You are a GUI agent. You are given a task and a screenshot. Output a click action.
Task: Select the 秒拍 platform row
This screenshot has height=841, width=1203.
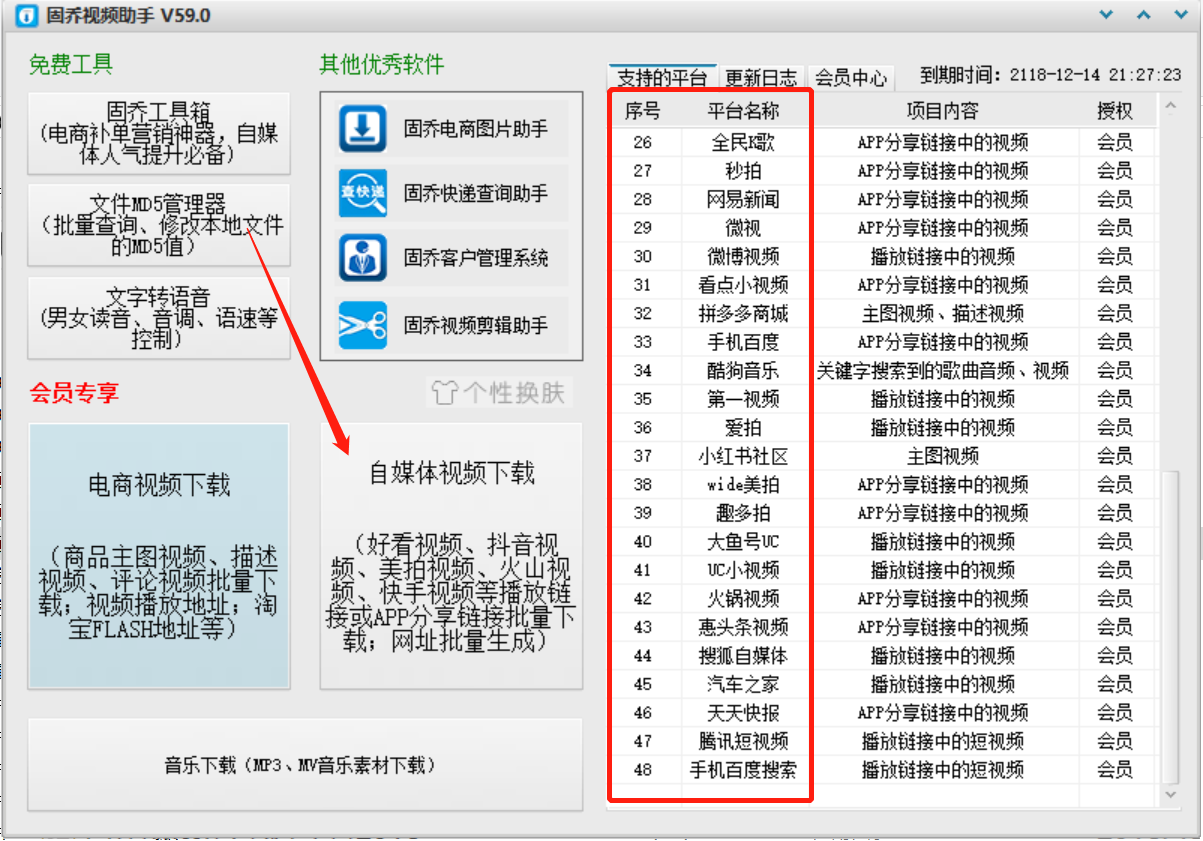(883, 171)
